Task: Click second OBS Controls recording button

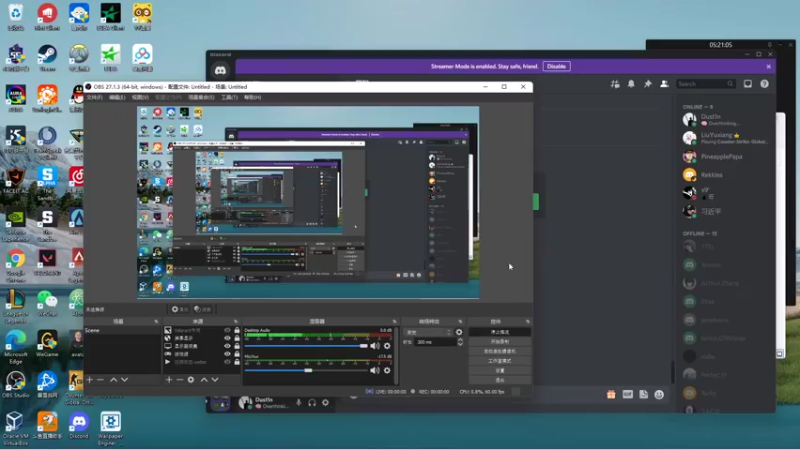Action: click(x=499, y=342)
